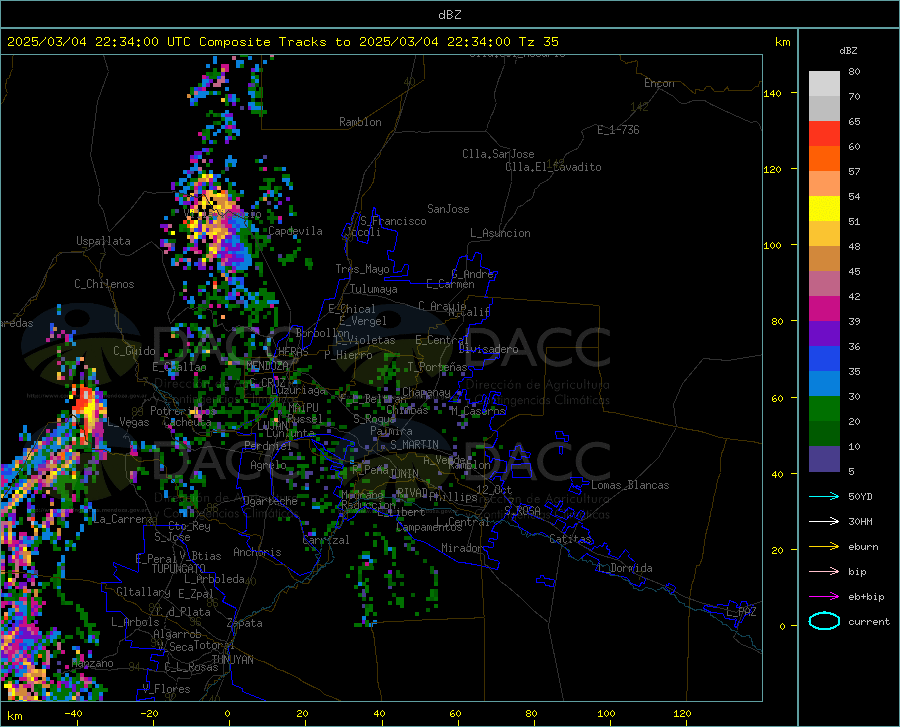The width and height of the screenshot is (900, 727).
Task: Pick the dark green 10-20 dBZ swatch
Action: pyautogui.click(x=824, y=434)
